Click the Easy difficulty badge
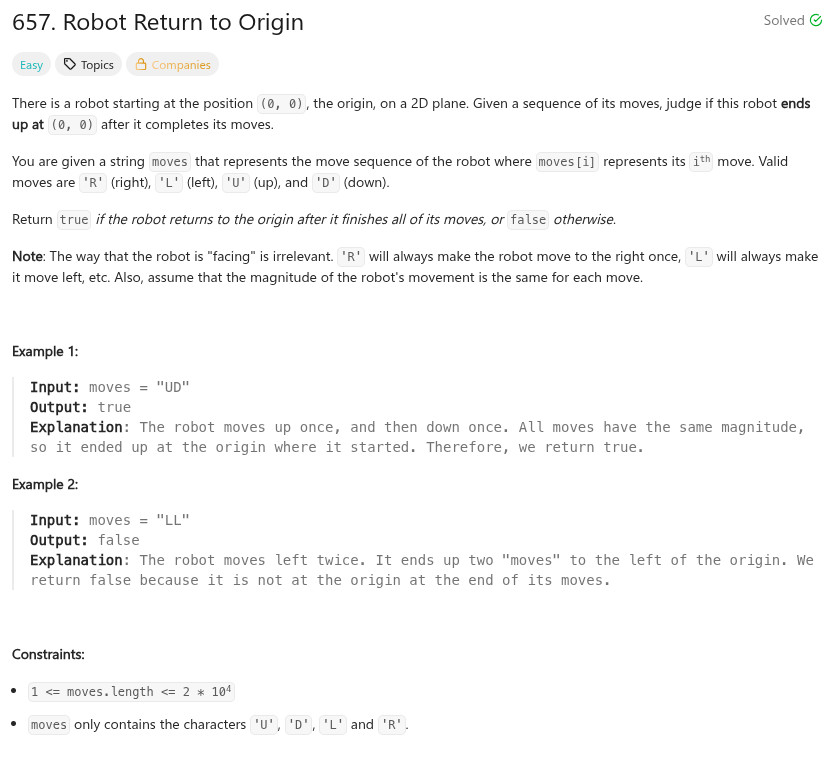Image resolution: width=837 pixels, height=759 pixels. 32,65
